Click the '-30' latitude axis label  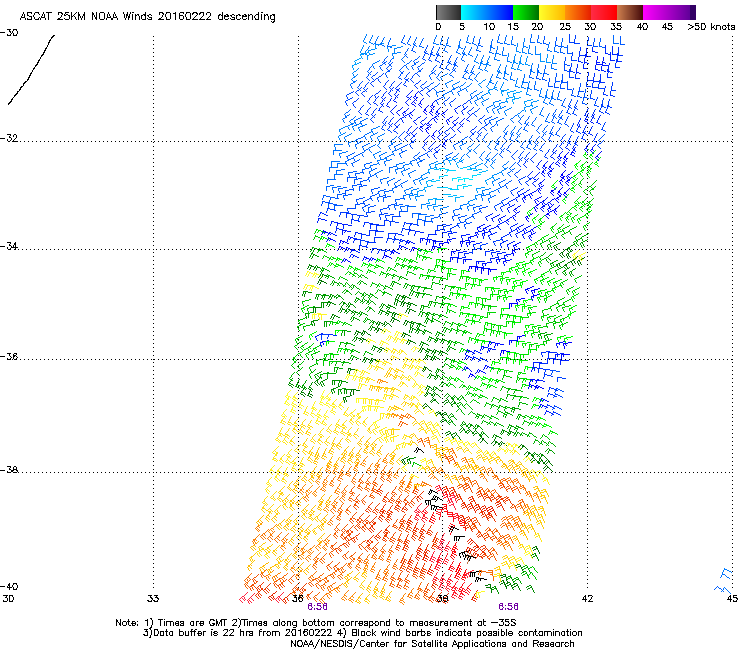coord(9,33)
